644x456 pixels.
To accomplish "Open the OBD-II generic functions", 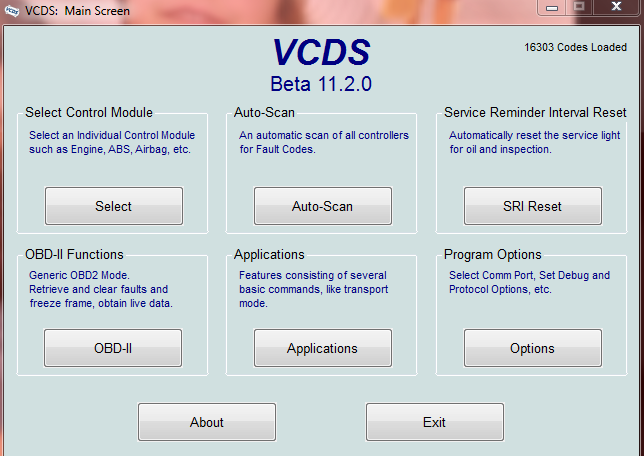I will click(x=113, y=348).
